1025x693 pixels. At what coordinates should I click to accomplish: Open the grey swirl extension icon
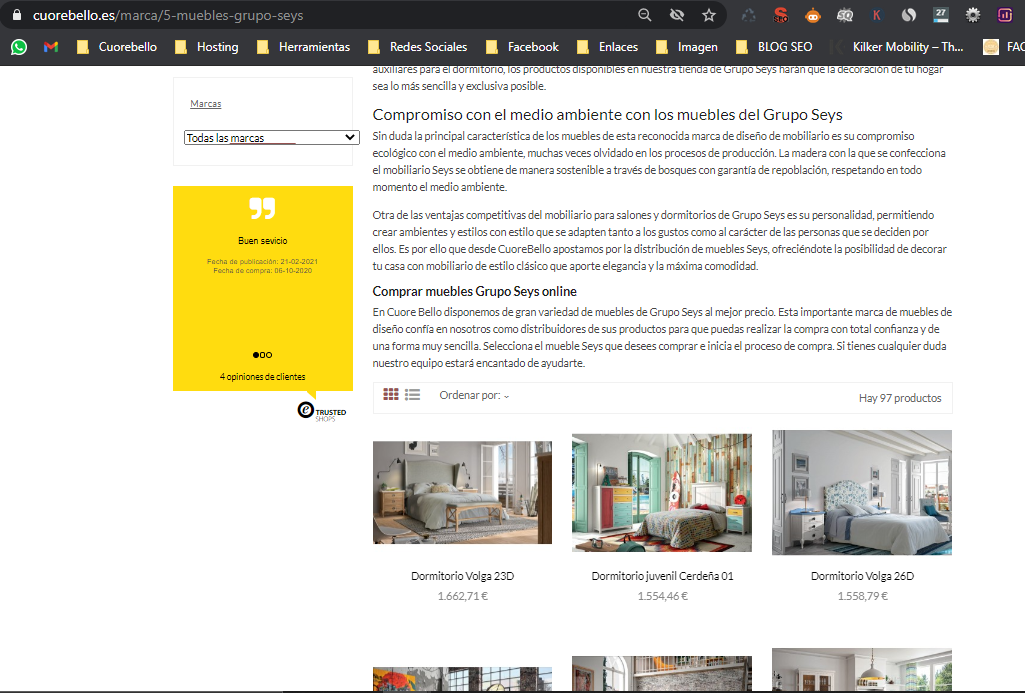pyautogui.click(x=909, y=15)
